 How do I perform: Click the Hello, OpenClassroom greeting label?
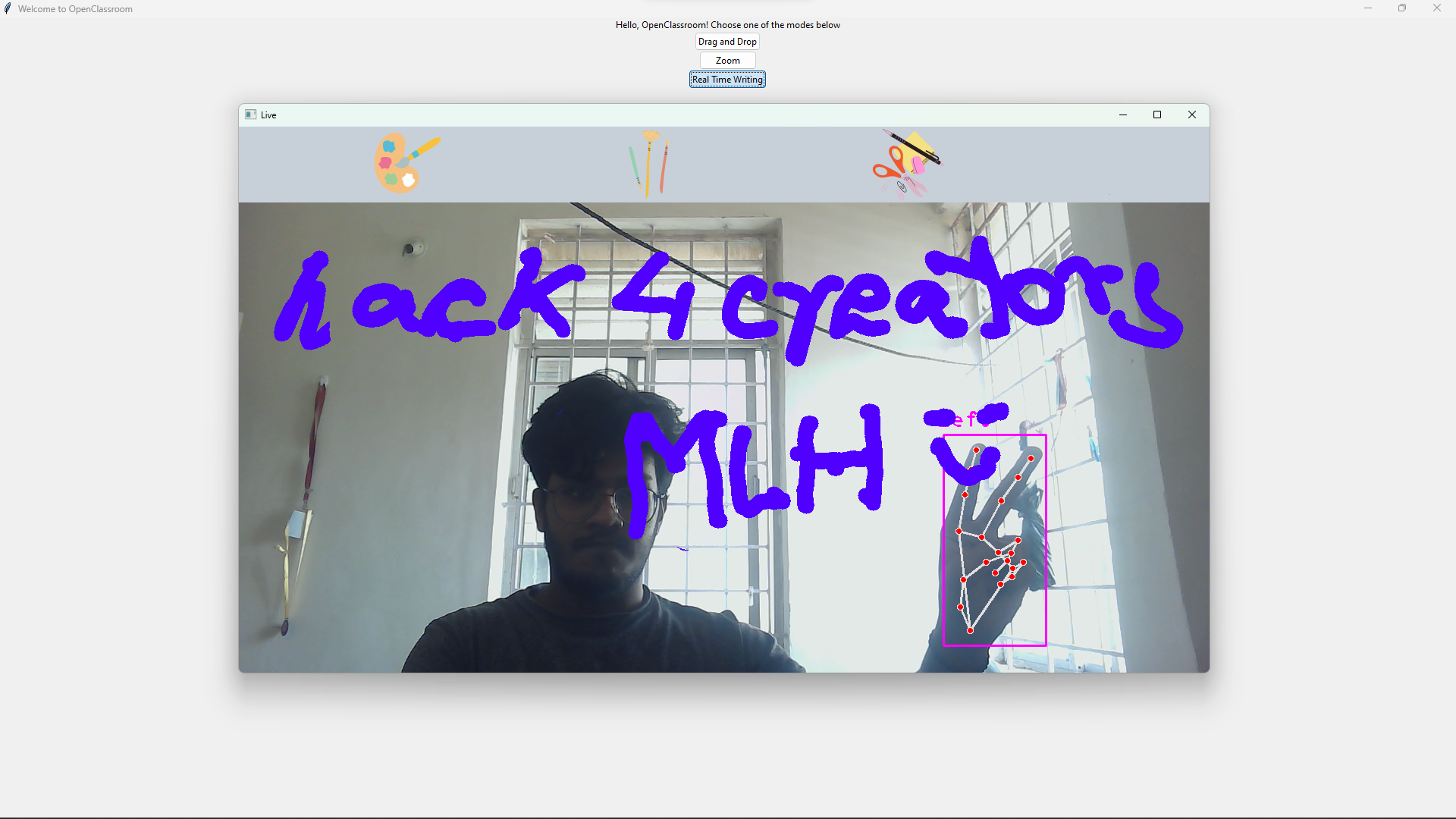click(726, 25)
